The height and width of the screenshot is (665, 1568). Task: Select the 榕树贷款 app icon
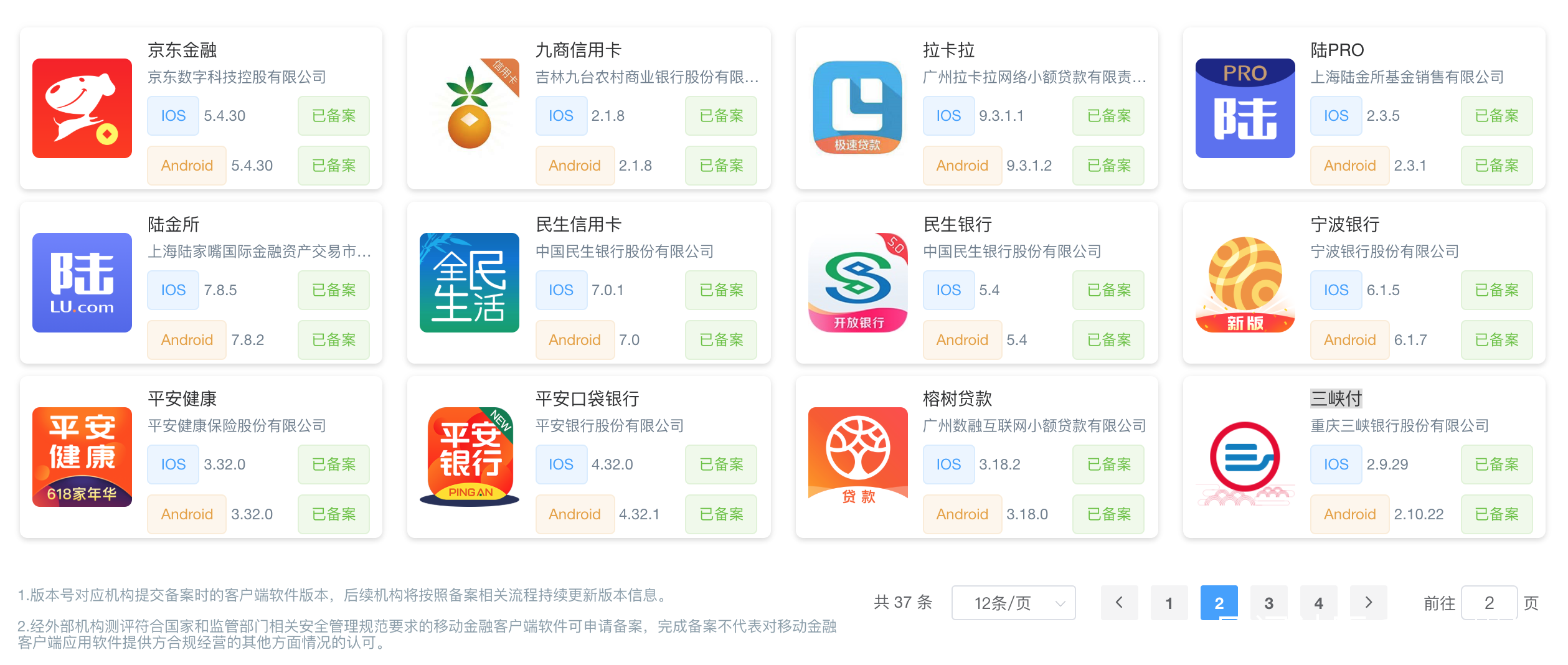coord(857,457)
